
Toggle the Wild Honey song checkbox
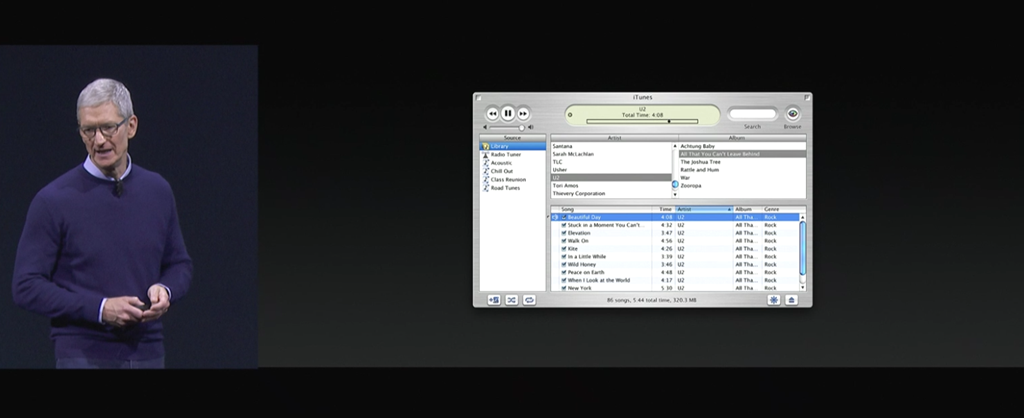(x=564, y=264)
